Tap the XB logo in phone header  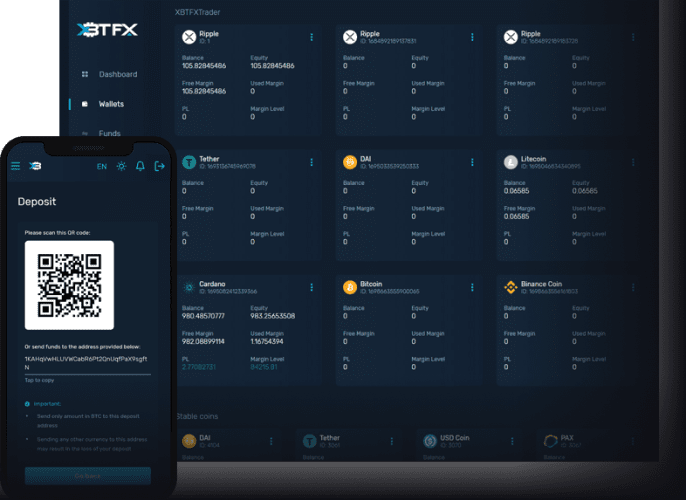point(35,166)
